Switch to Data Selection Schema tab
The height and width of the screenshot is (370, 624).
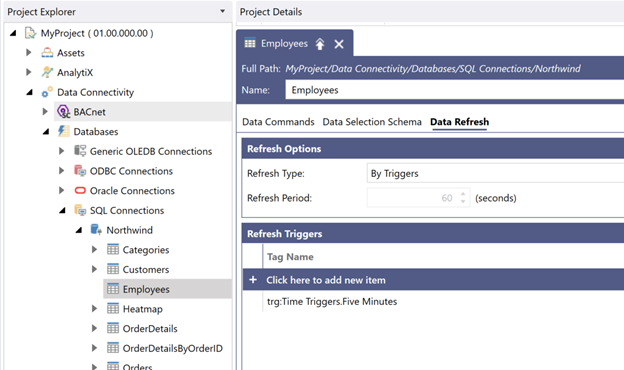(x=372, y=122)
